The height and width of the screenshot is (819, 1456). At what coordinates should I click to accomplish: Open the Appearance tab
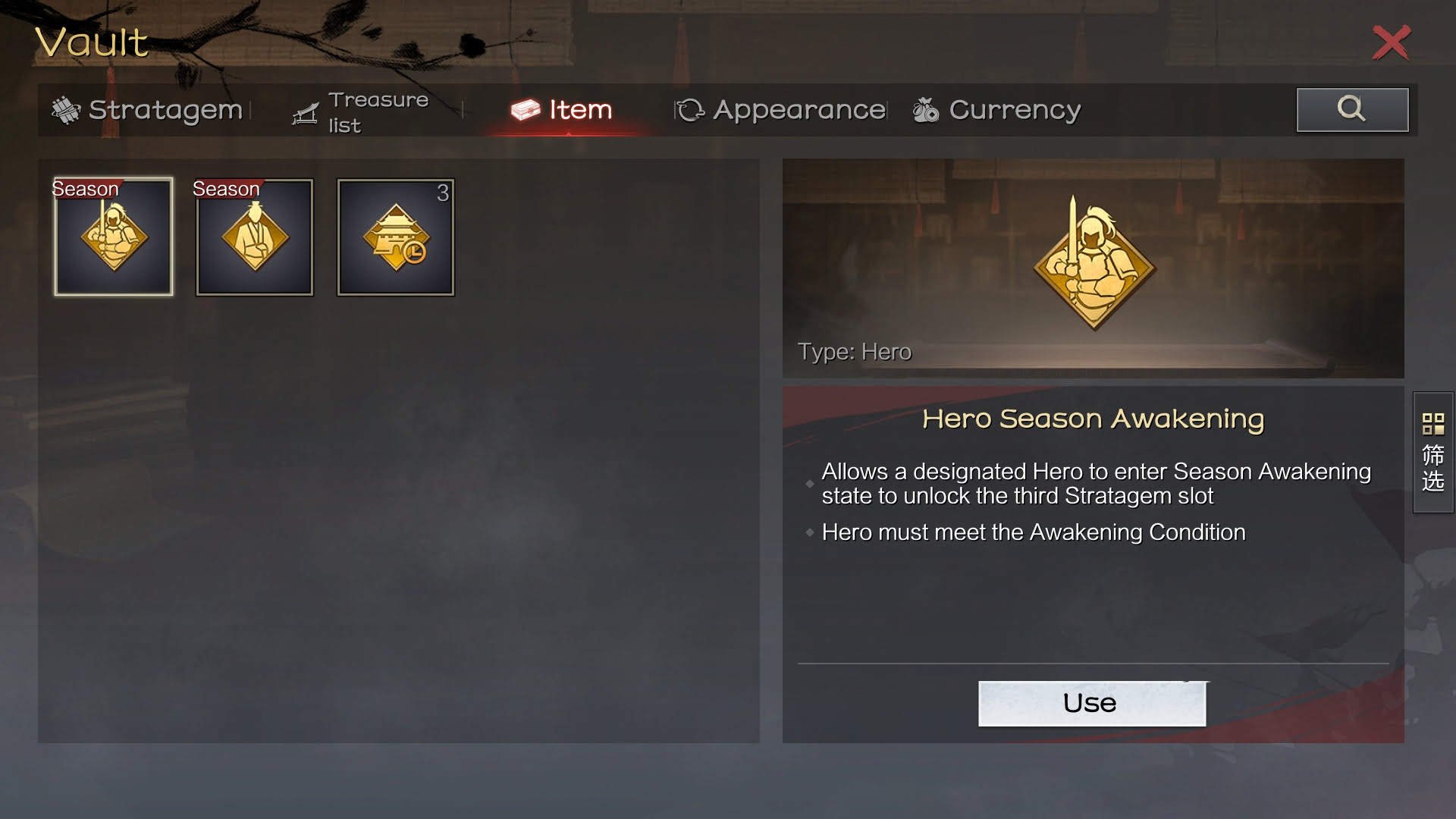tap(781, 110)
